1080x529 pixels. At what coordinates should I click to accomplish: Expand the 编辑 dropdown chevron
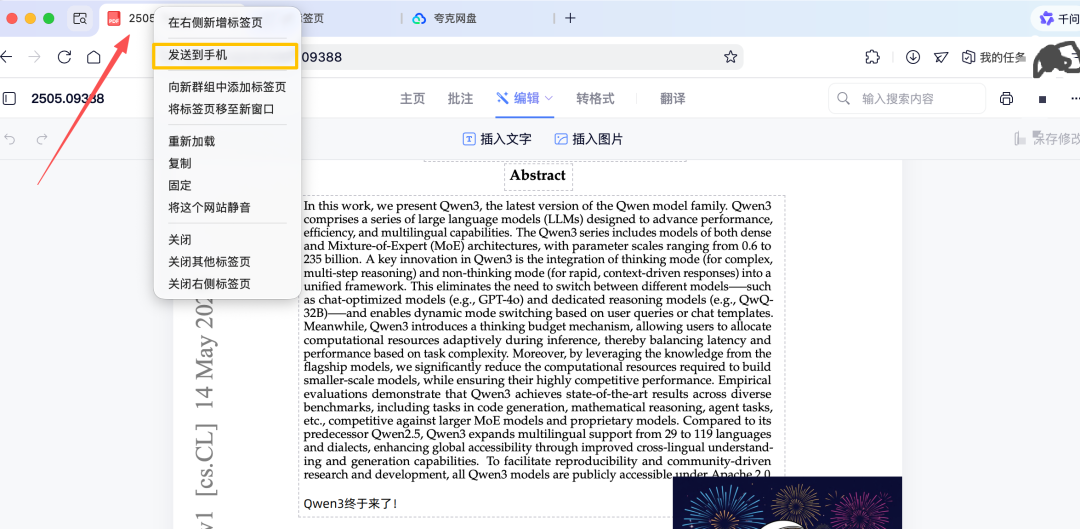pos(549,98)
